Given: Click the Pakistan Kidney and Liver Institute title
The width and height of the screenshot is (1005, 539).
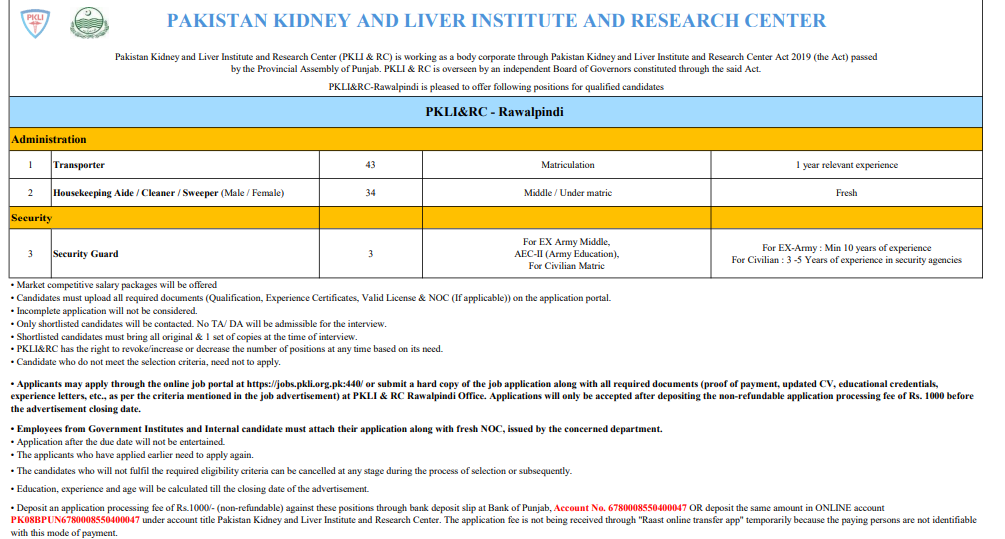Looking at the screenshot, I should (496, 20).
